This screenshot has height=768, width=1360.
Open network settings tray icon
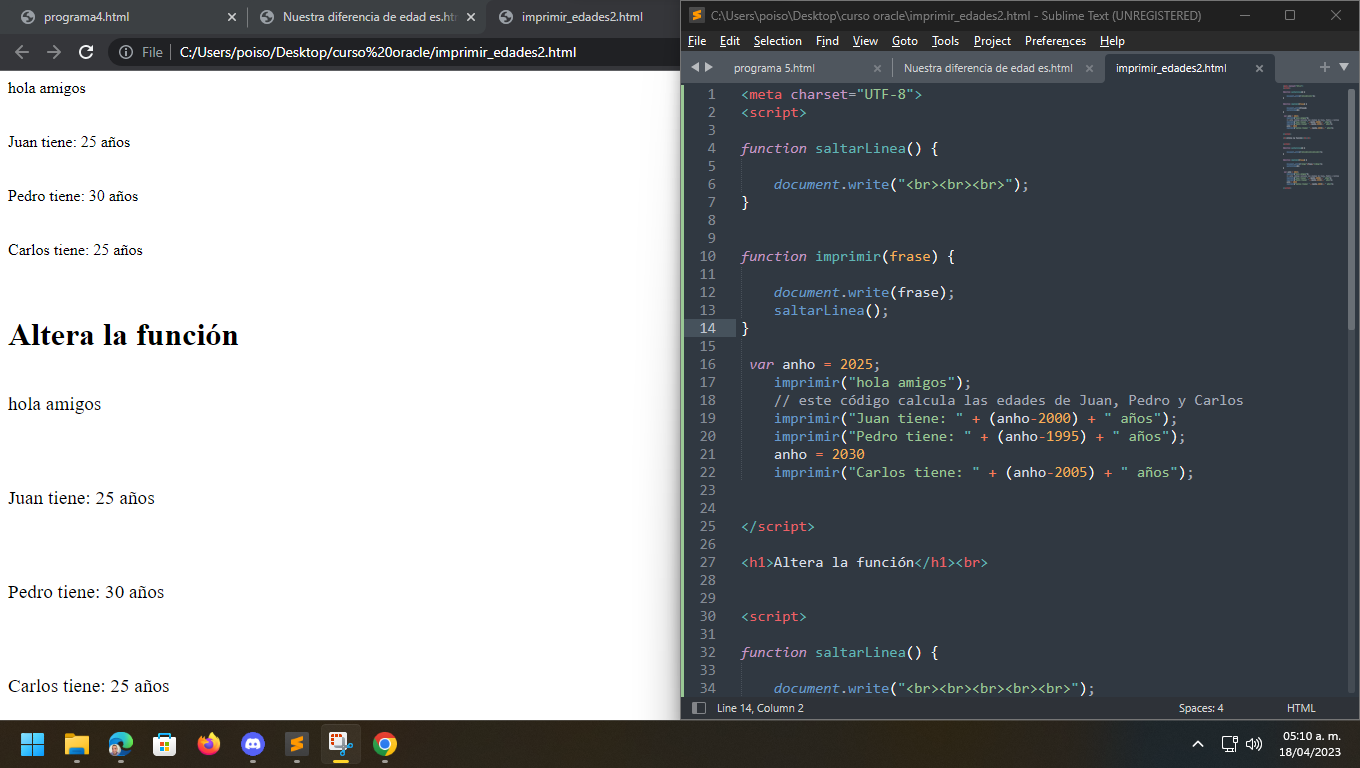point(1230,744)
